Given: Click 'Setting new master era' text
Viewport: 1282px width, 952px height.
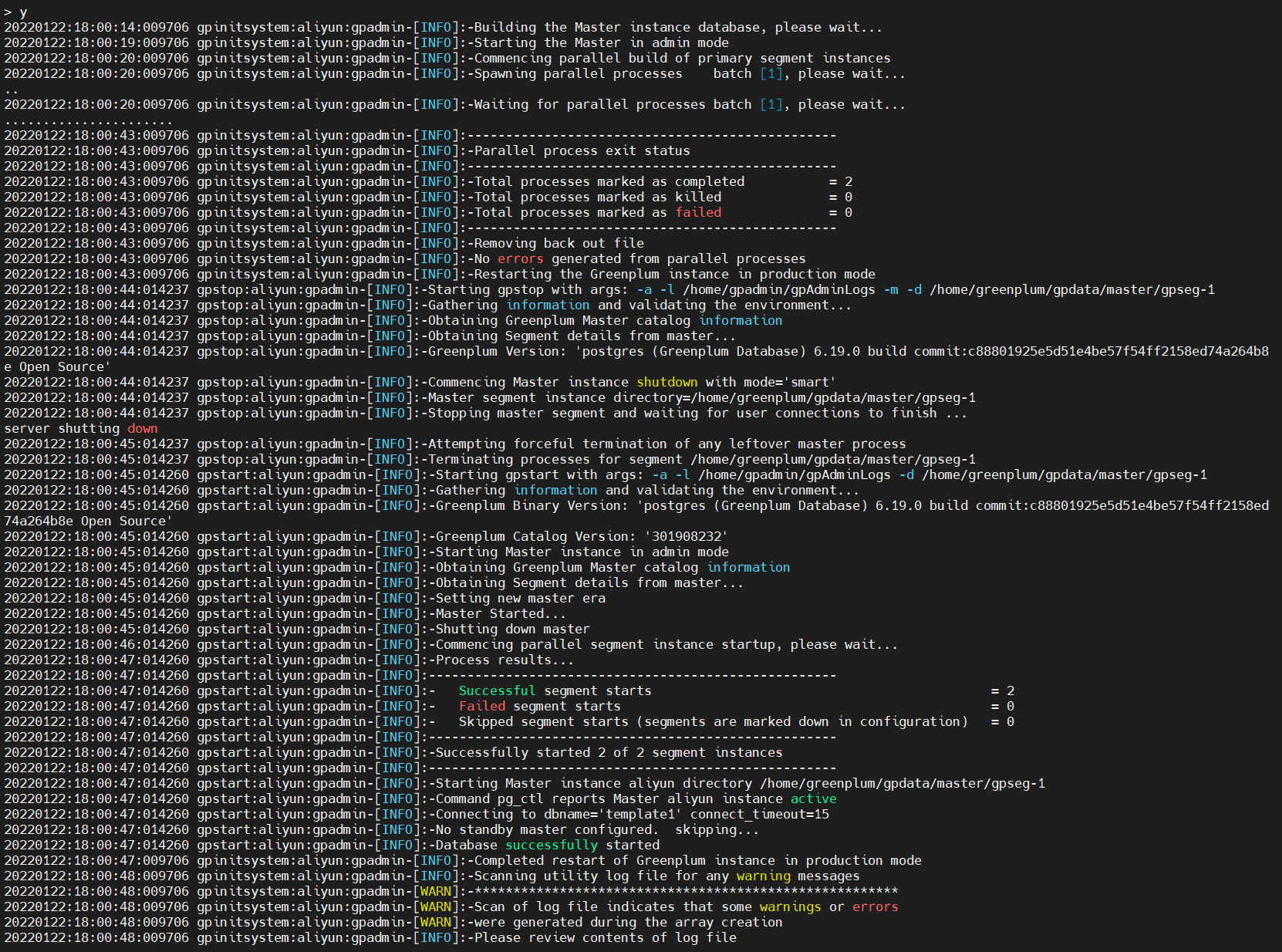Looking at the screenshot, I should 520,599.
